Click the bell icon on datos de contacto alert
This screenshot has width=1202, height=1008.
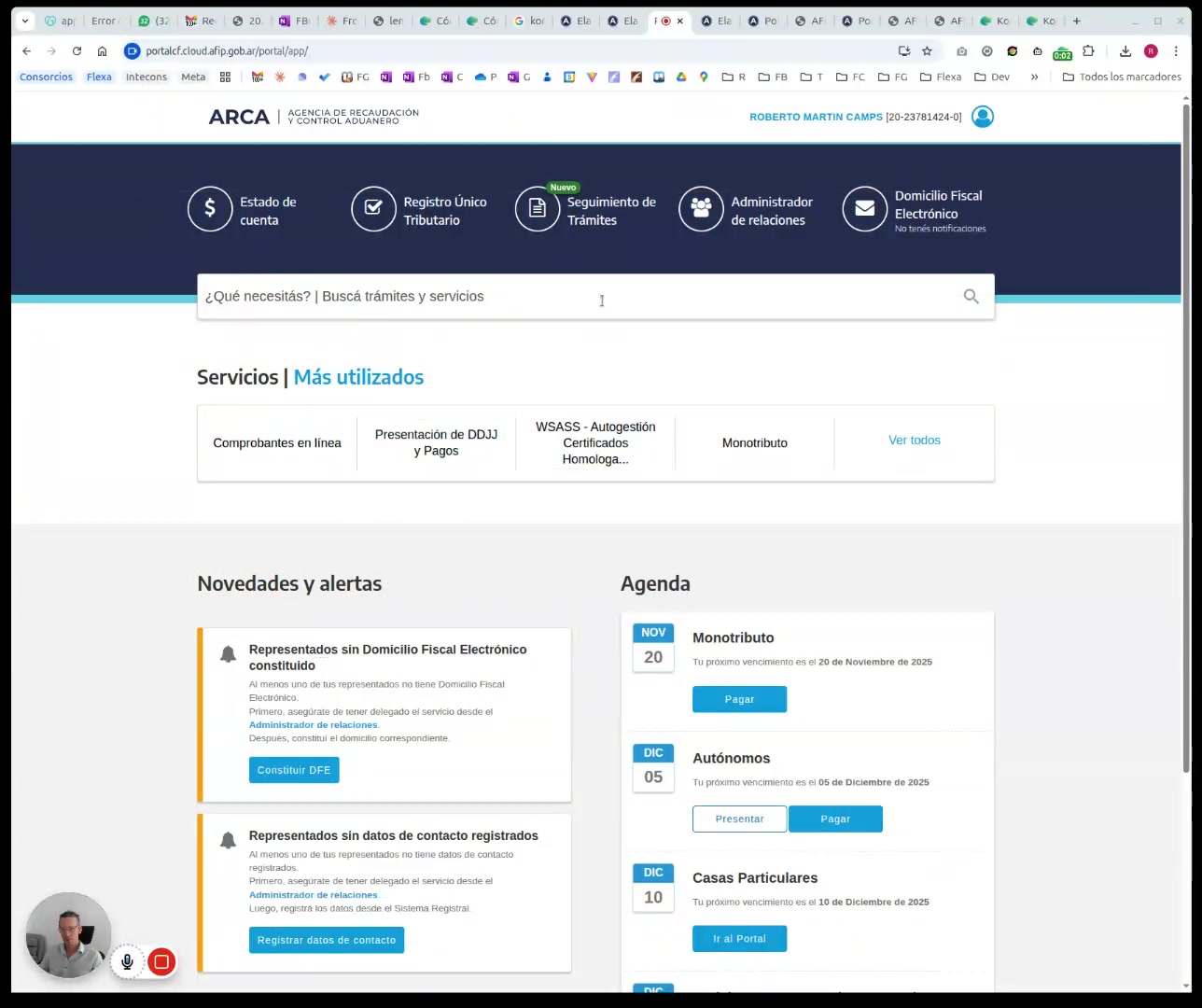point(228,841)
